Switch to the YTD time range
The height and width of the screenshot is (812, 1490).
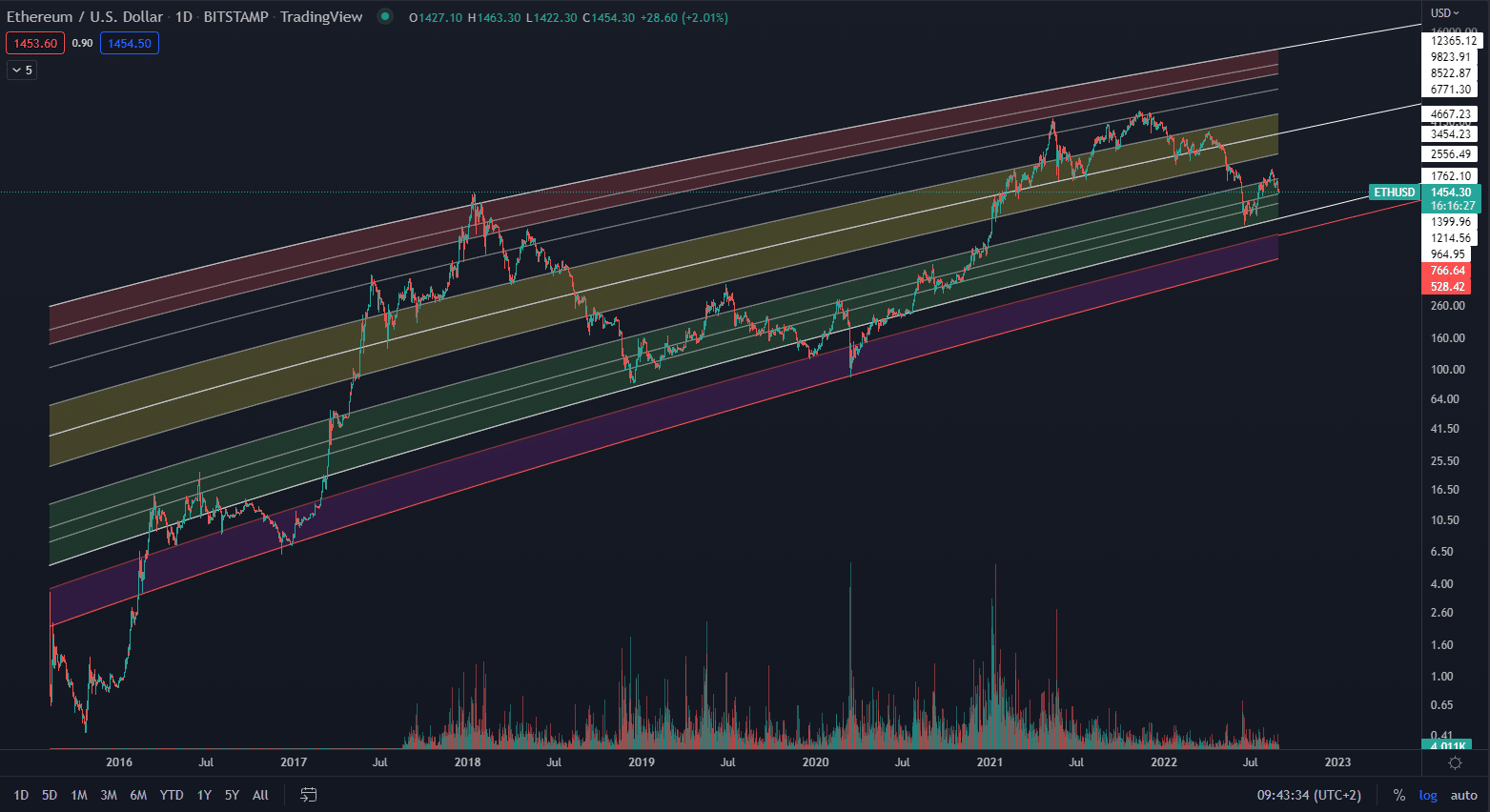[172, 795]
